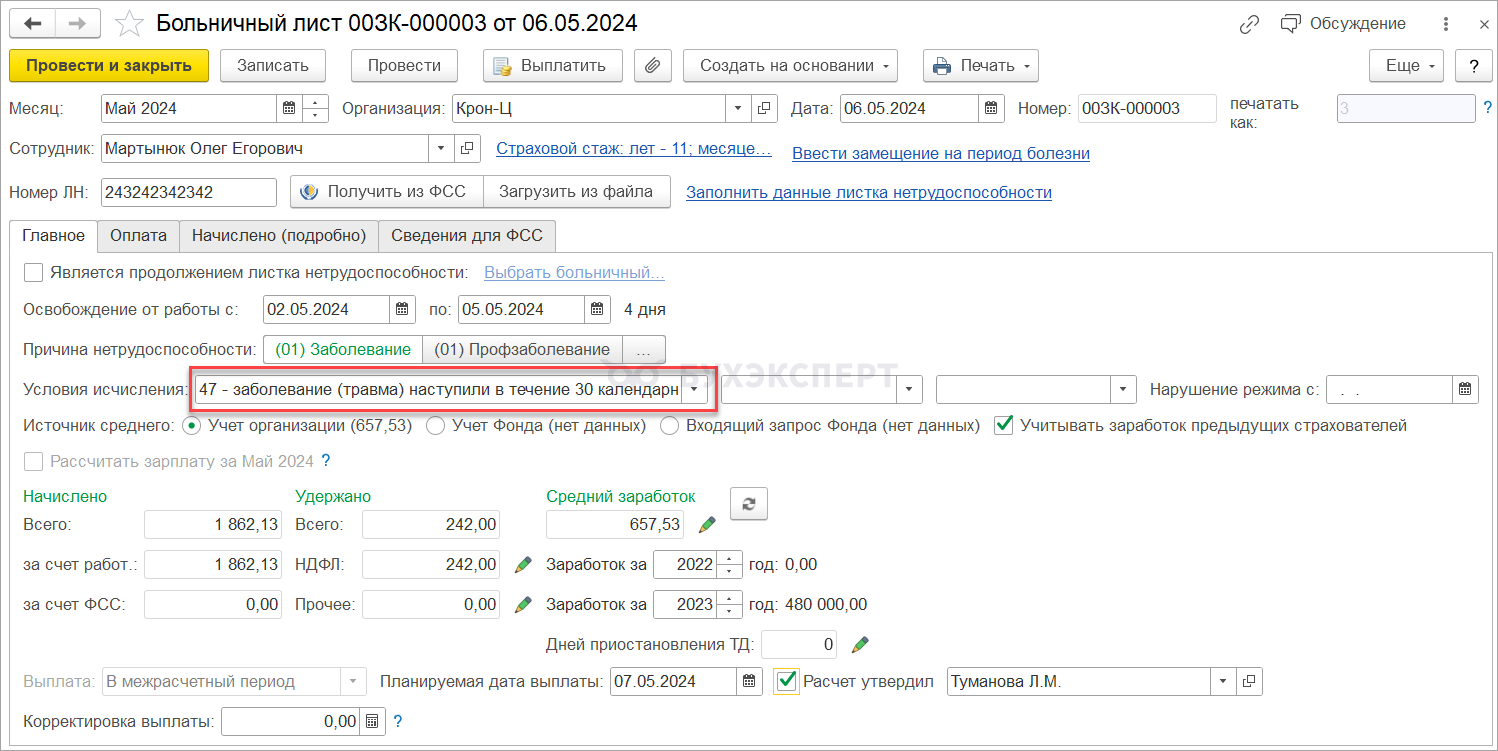Copy link to document via chain icon

point(1248,24)
